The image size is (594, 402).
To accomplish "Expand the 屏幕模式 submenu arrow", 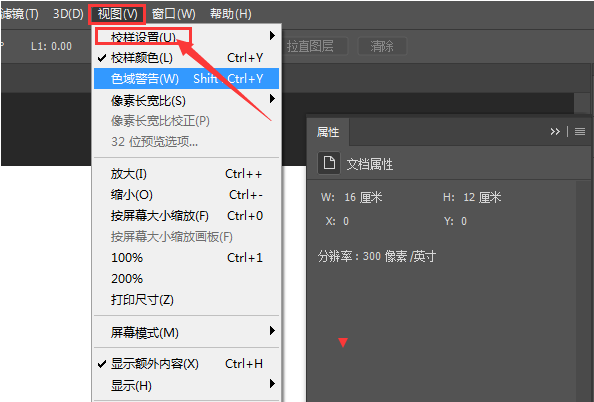I will point(272,331).
